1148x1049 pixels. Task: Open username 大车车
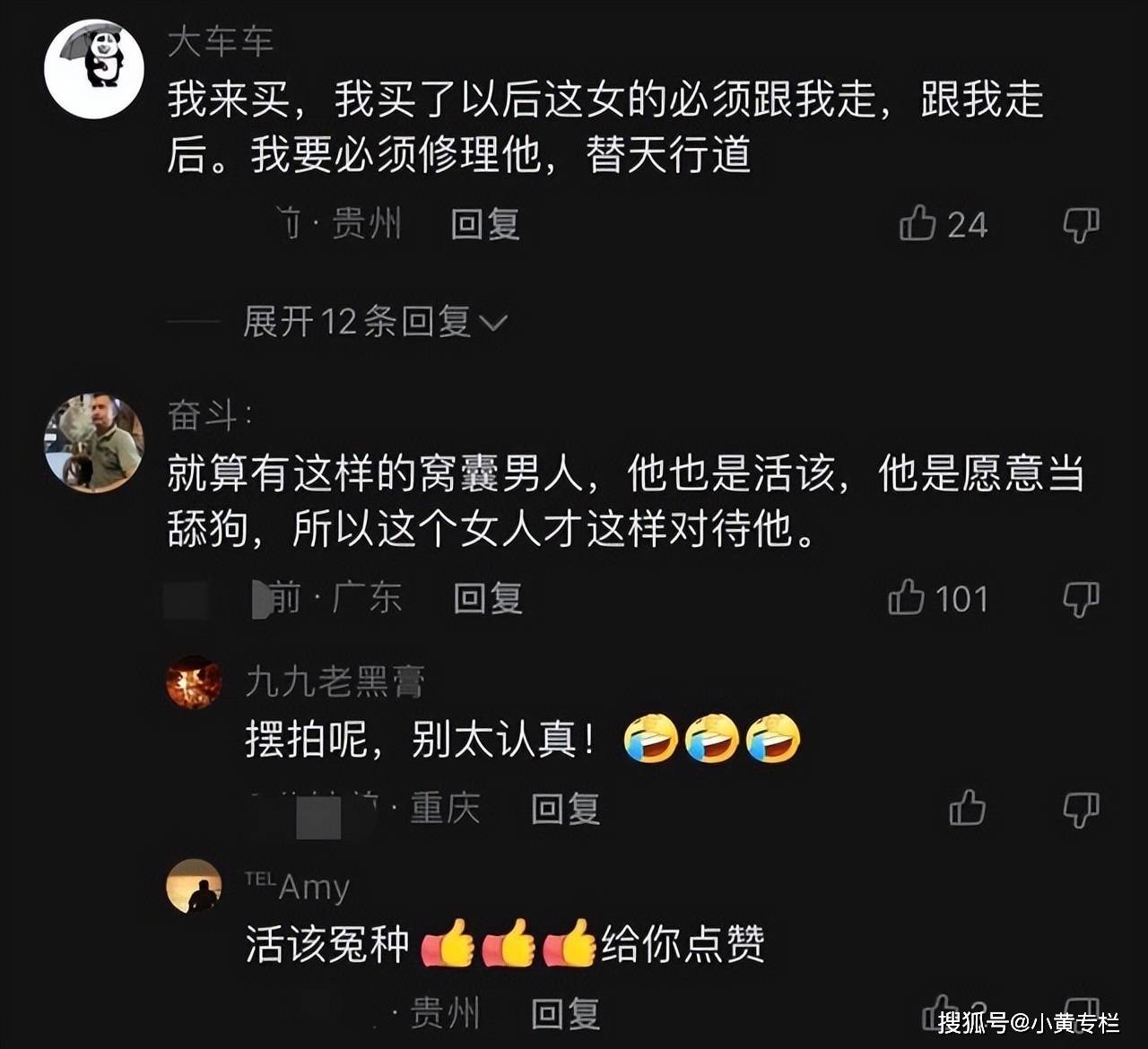(x=221, y=42)
